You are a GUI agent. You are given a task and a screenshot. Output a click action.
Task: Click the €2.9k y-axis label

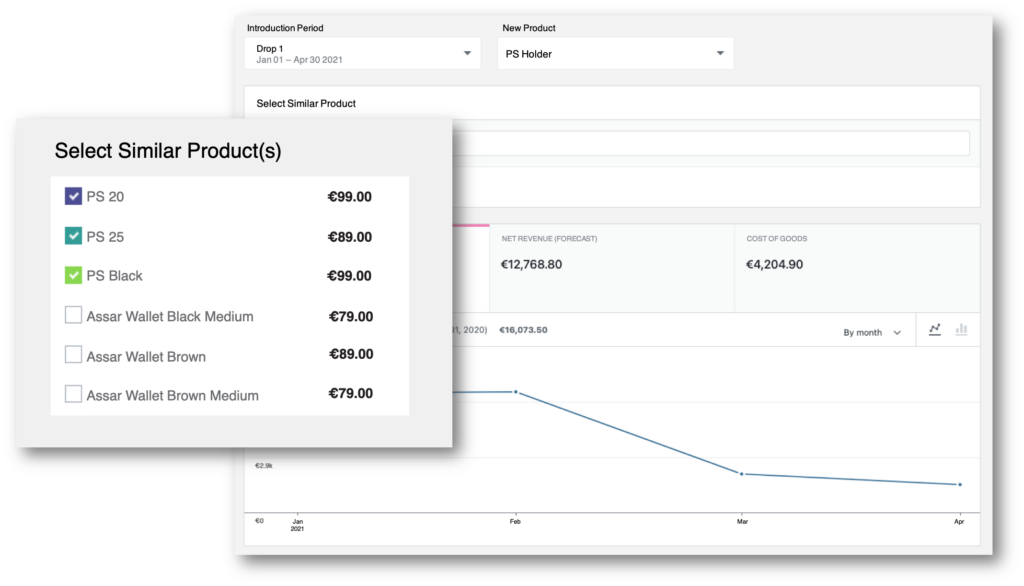[263, 466]
